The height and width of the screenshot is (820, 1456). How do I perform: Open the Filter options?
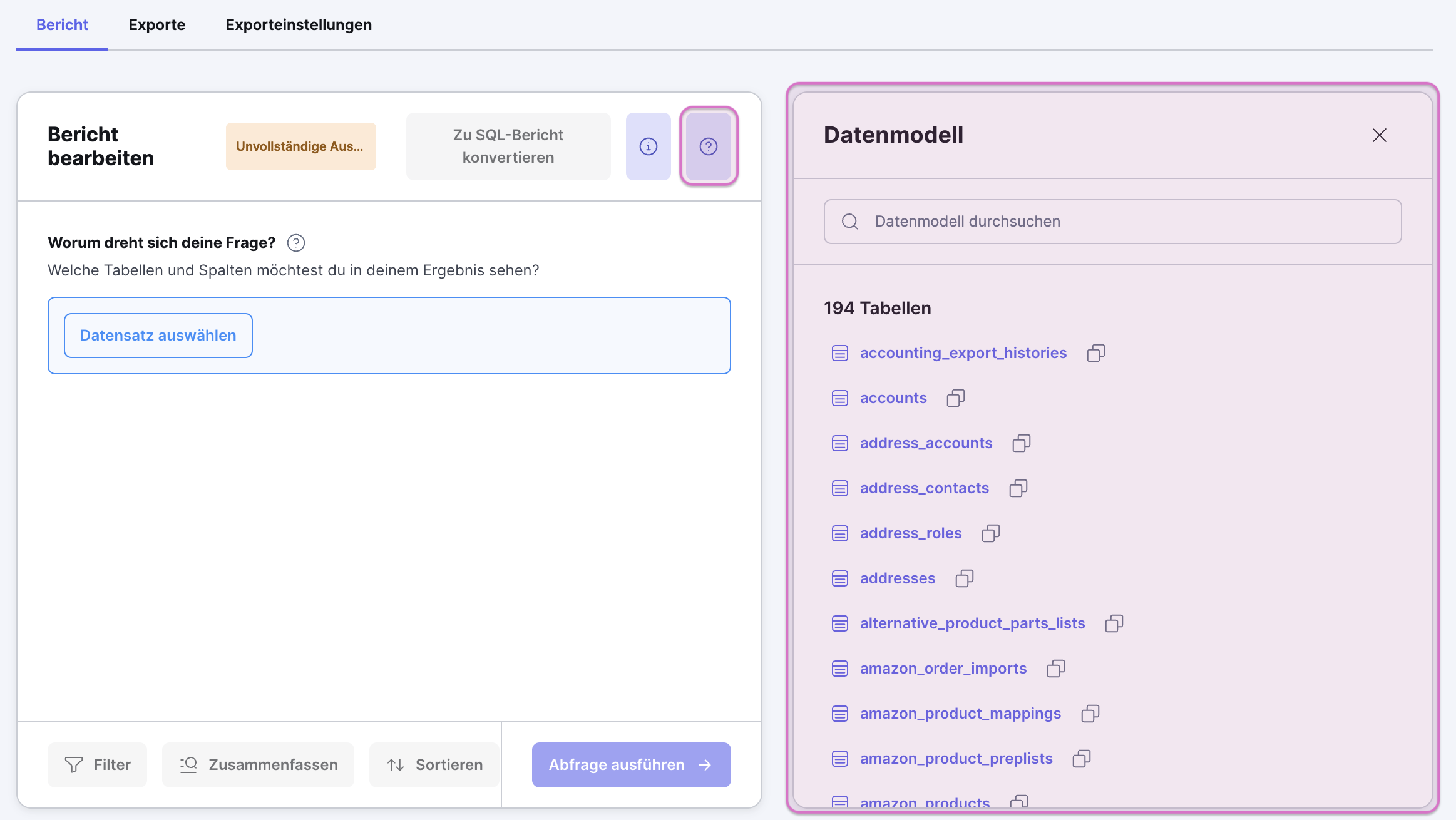click(97, 765)
